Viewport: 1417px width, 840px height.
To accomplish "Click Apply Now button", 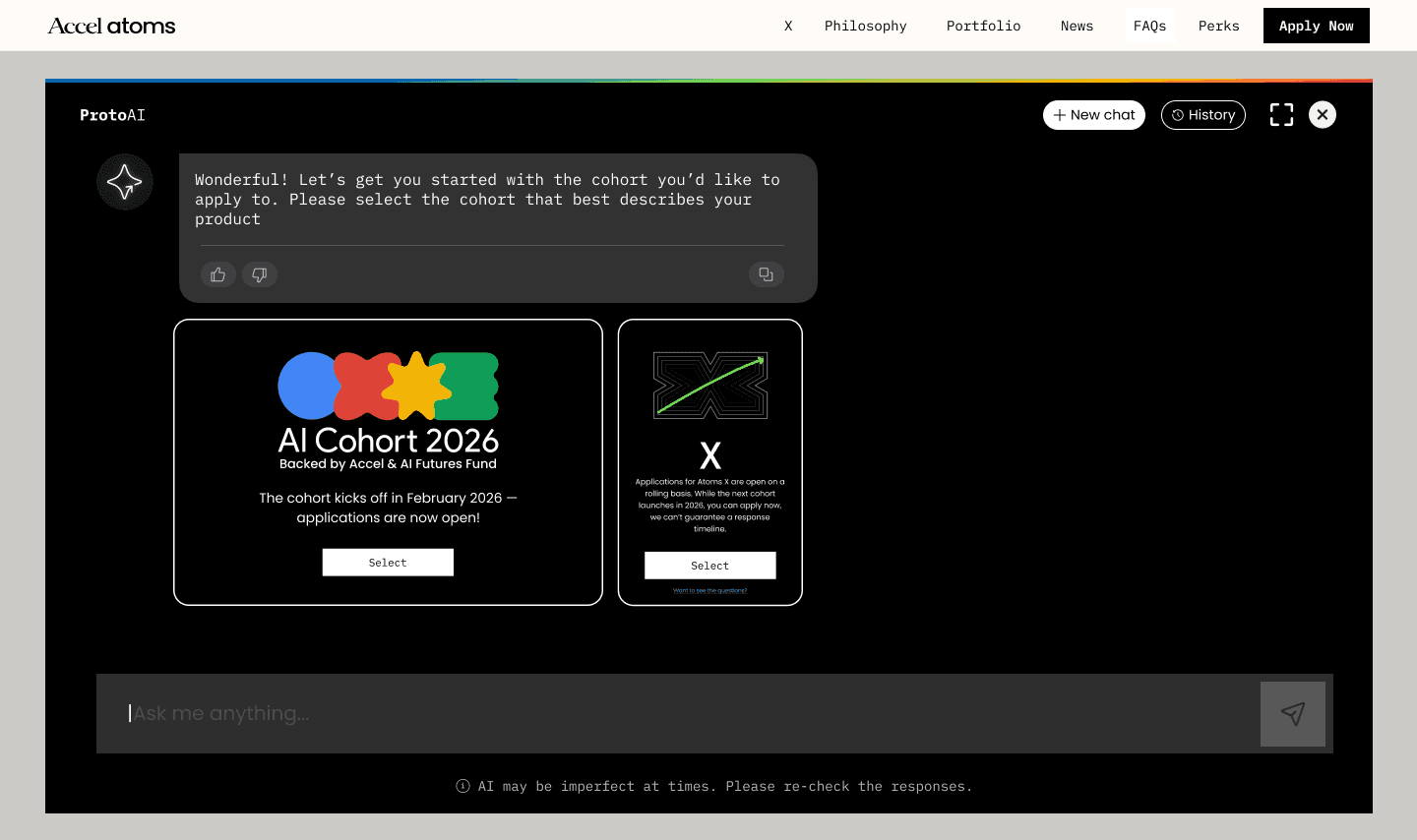I will [x=1317, y=26].
